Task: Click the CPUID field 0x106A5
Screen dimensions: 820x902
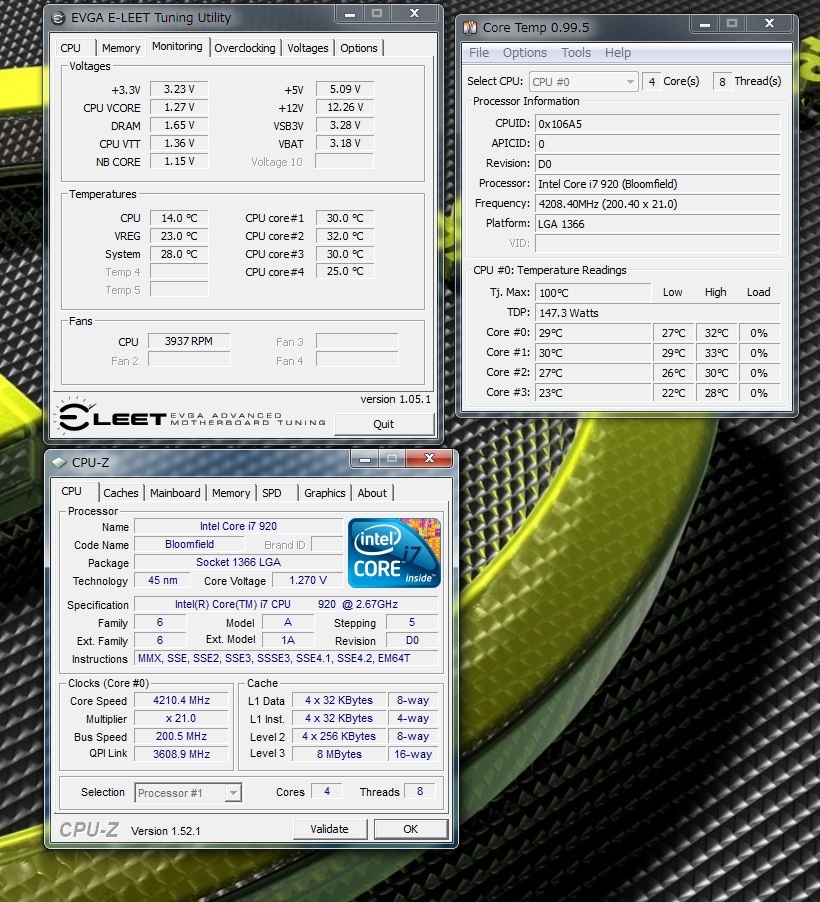Action: (658, 124)
